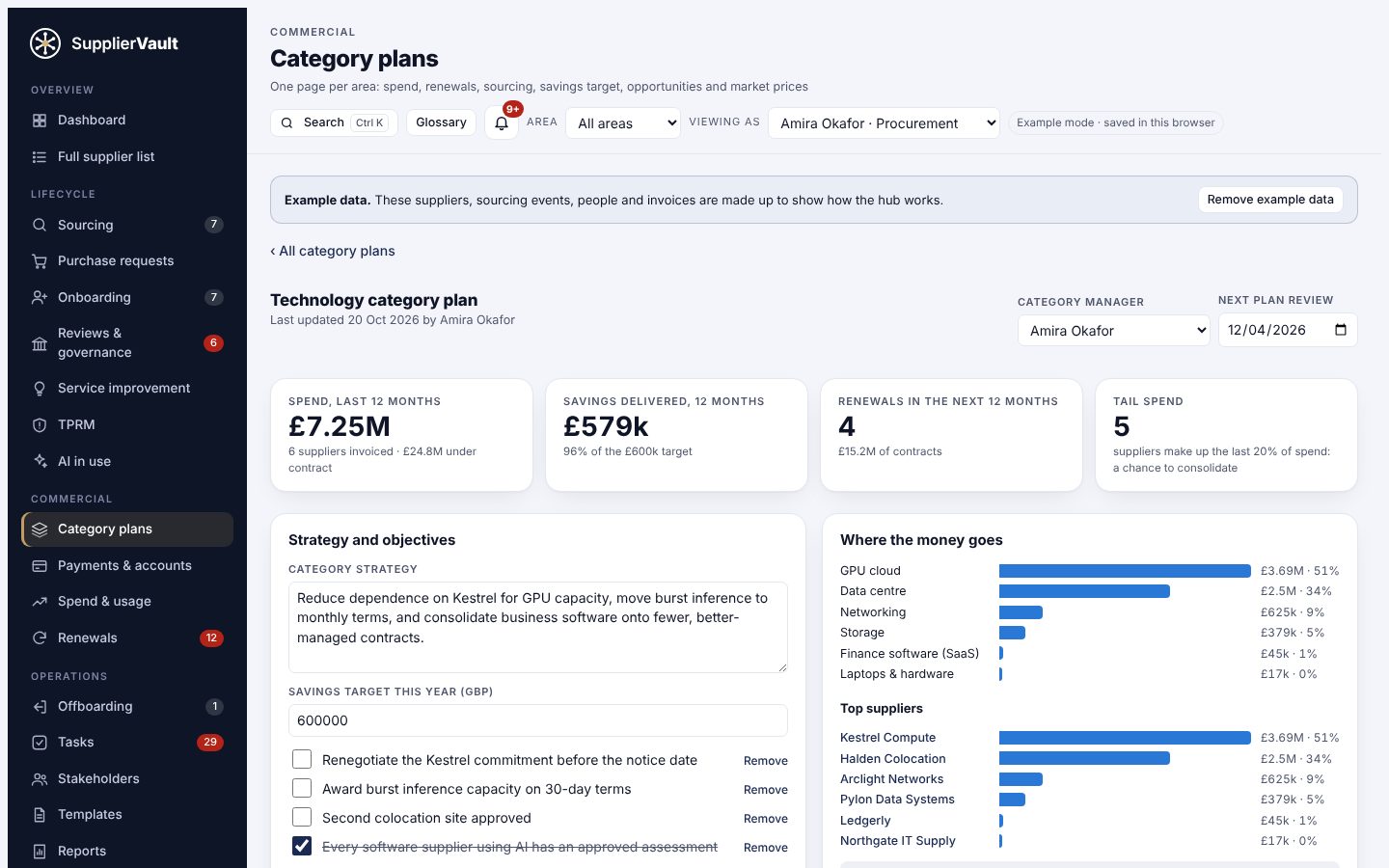Open the calendar picker on Next plan review

click(x=1341, y=330)
